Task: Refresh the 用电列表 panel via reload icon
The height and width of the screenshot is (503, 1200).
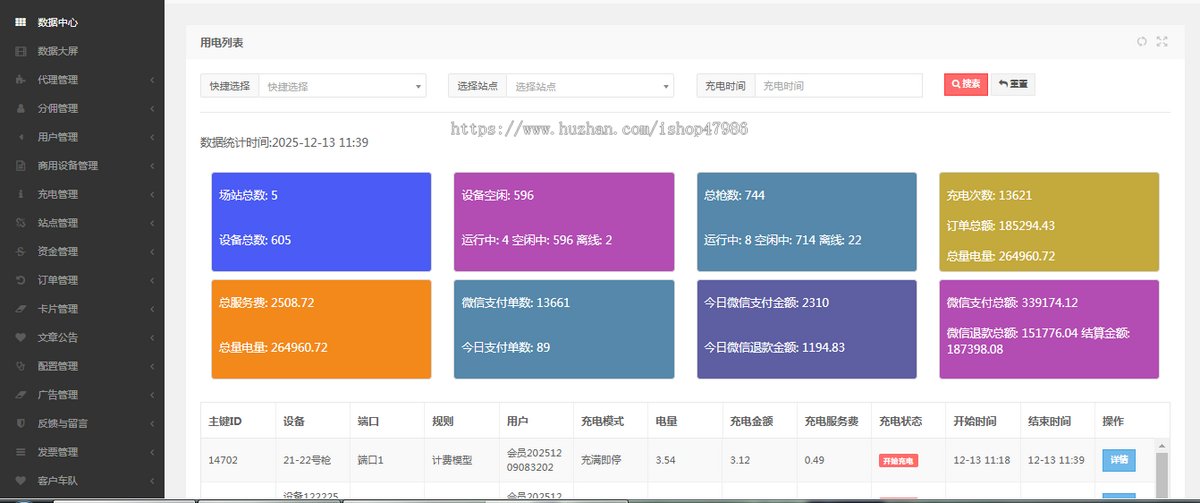Action: point(1142,42)
